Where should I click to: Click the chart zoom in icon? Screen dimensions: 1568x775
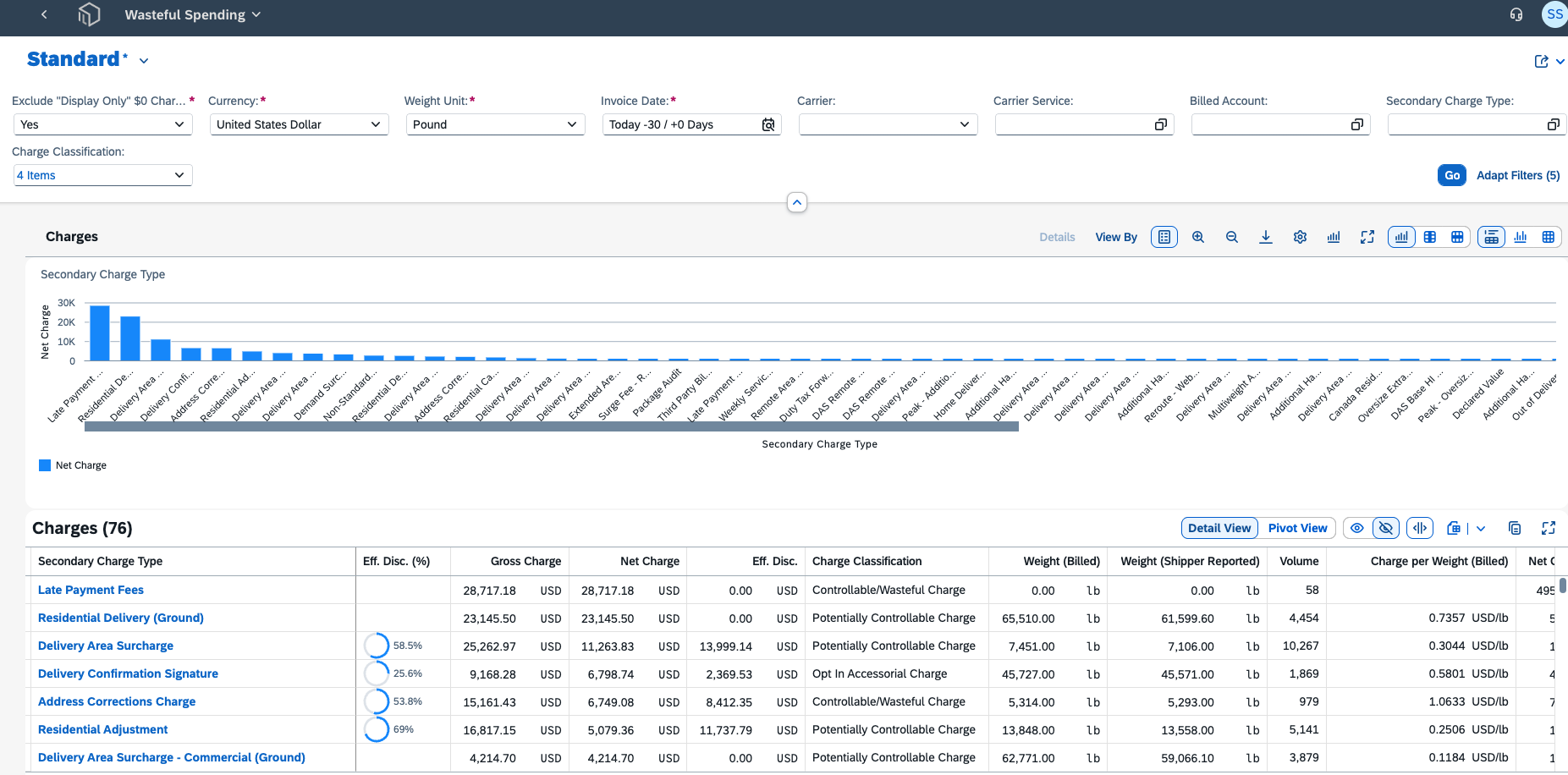1198,238
